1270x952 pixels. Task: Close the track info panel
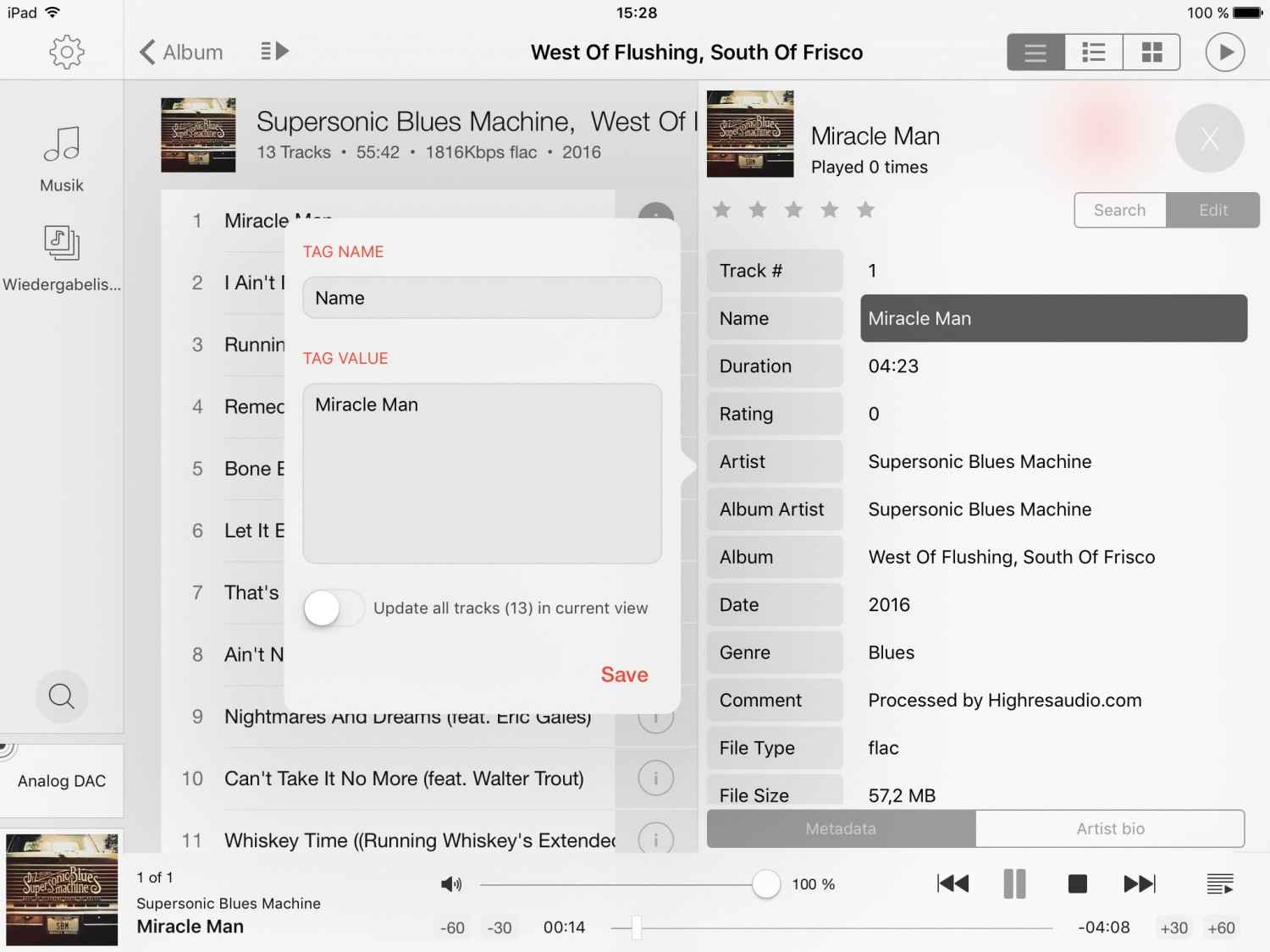point(1210,139)
